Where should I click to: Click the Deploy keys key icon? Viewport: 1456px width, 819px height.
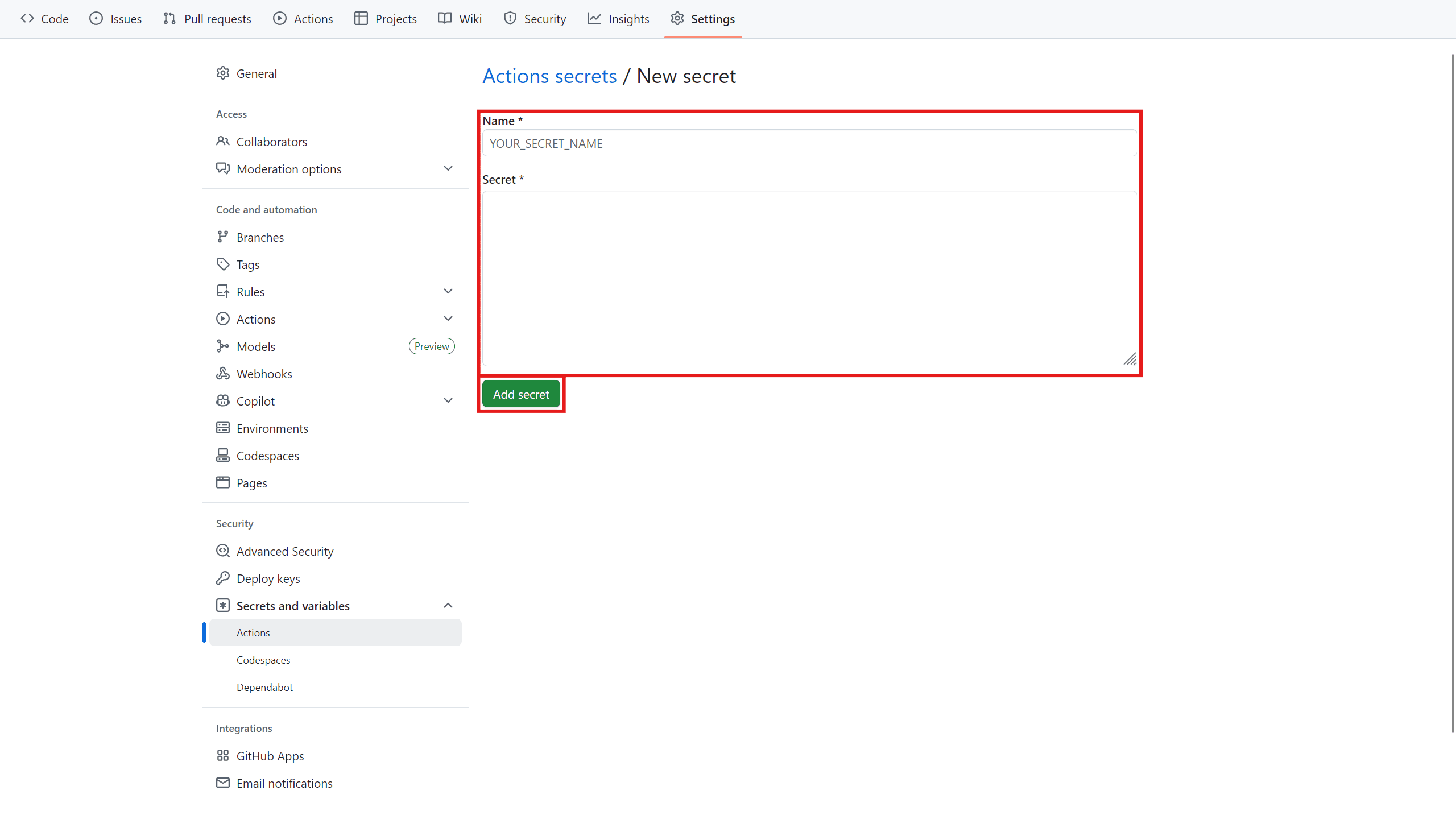[222, 578]
